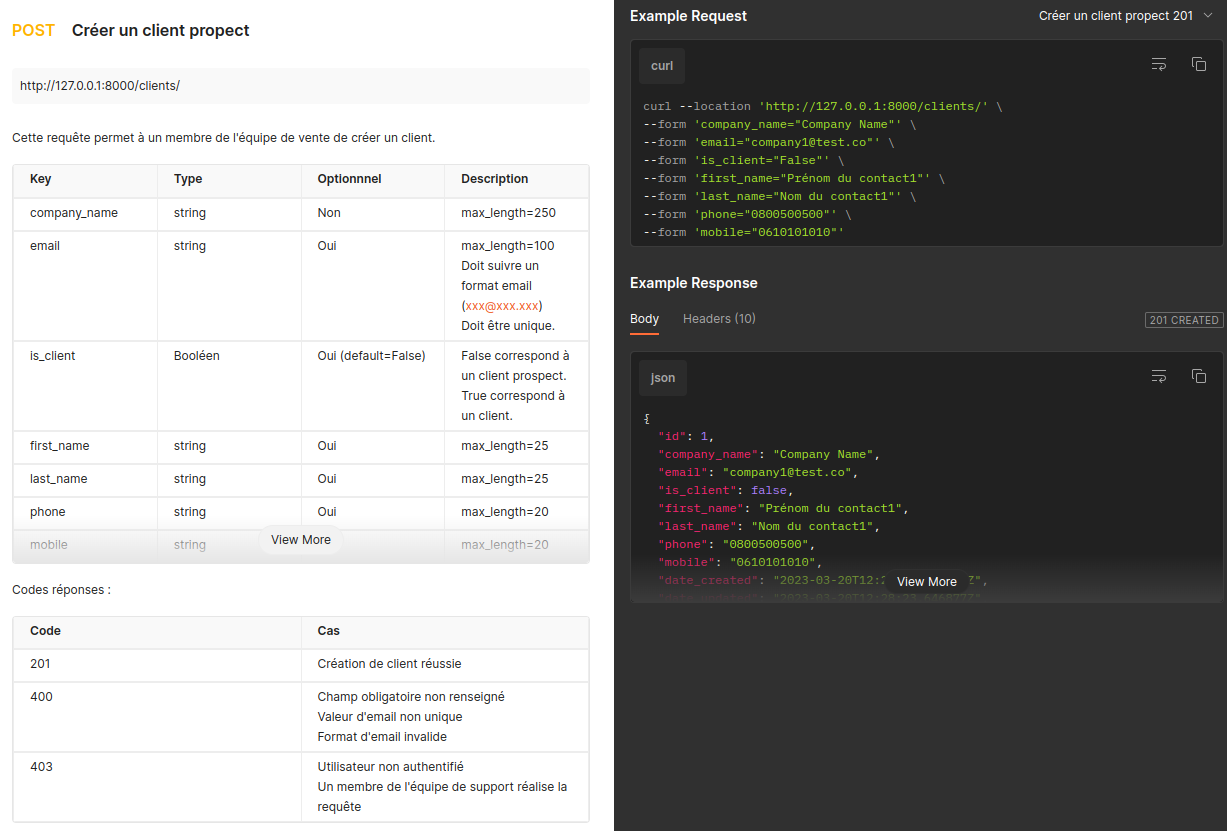Click the 201 CREATED status badge

click(x=1183, y=320)
